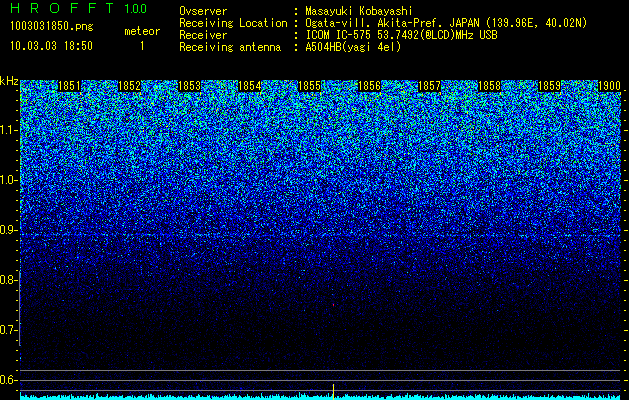Click the 1853 time marker
The height and width of the screenshot is (400, 629).
click(x=189, y=86)
